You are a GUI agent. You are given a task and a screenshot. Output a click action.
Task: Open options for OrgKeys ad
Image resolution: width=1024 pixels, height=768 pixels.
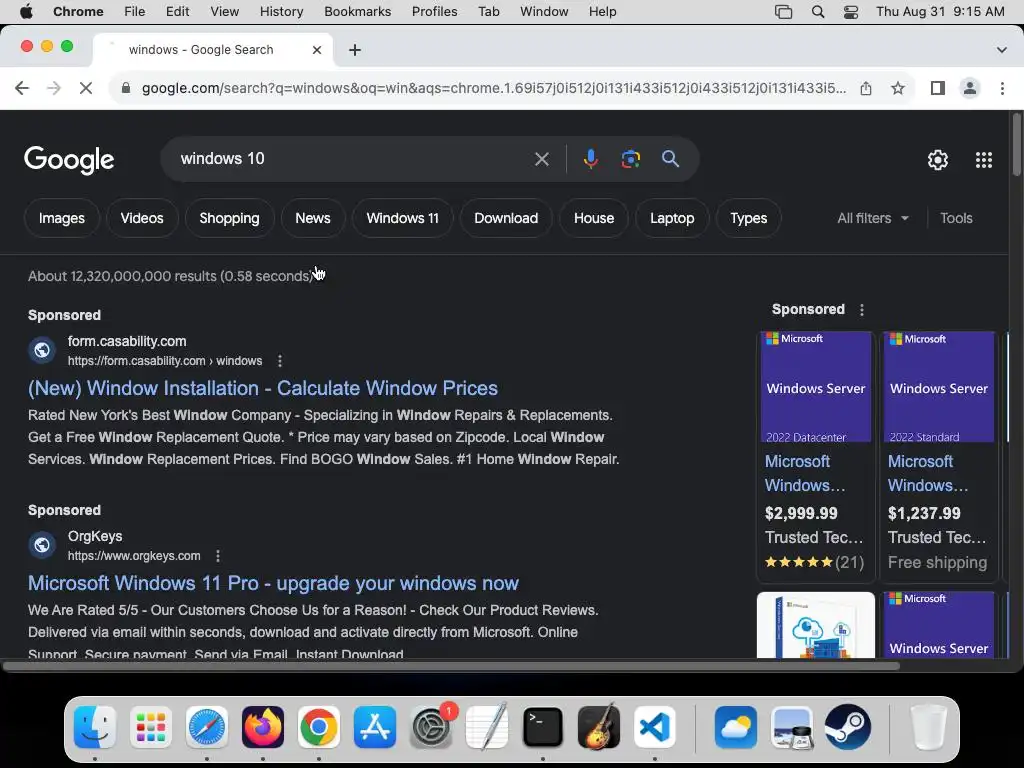coord(218,556)
